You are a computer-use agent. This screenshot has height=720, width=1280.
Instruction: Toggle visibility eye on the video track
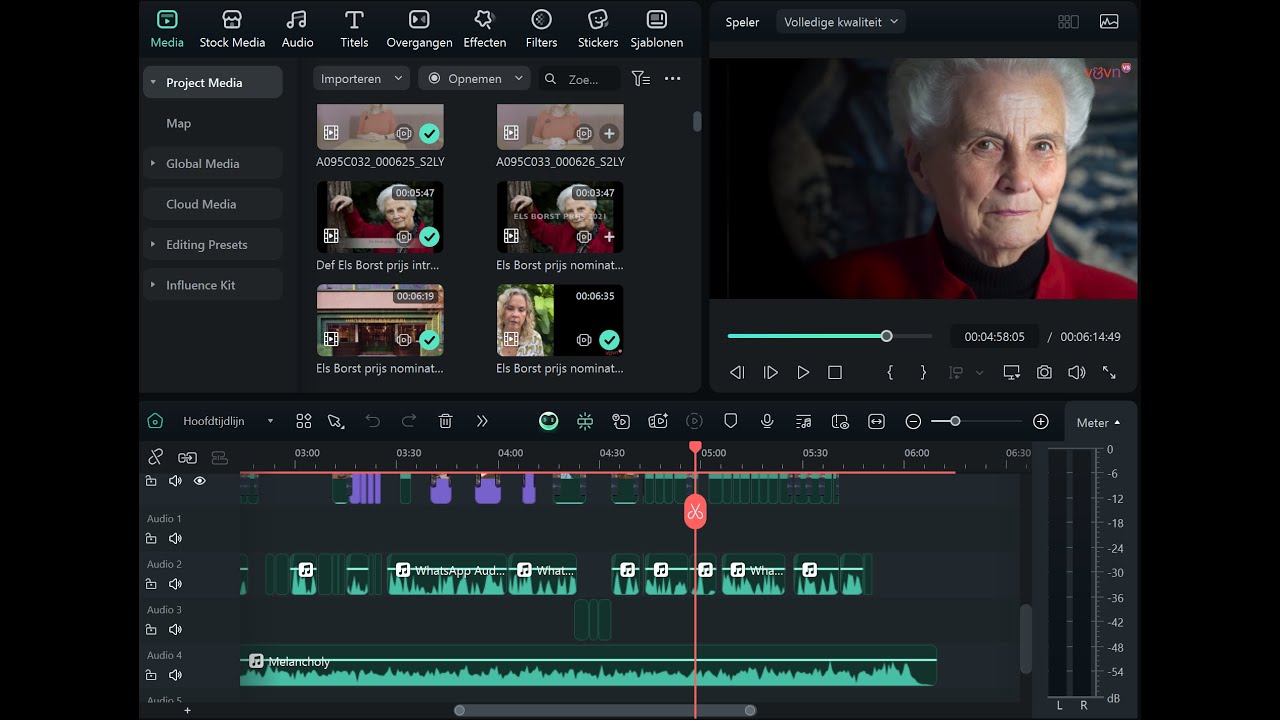(199, 481)
